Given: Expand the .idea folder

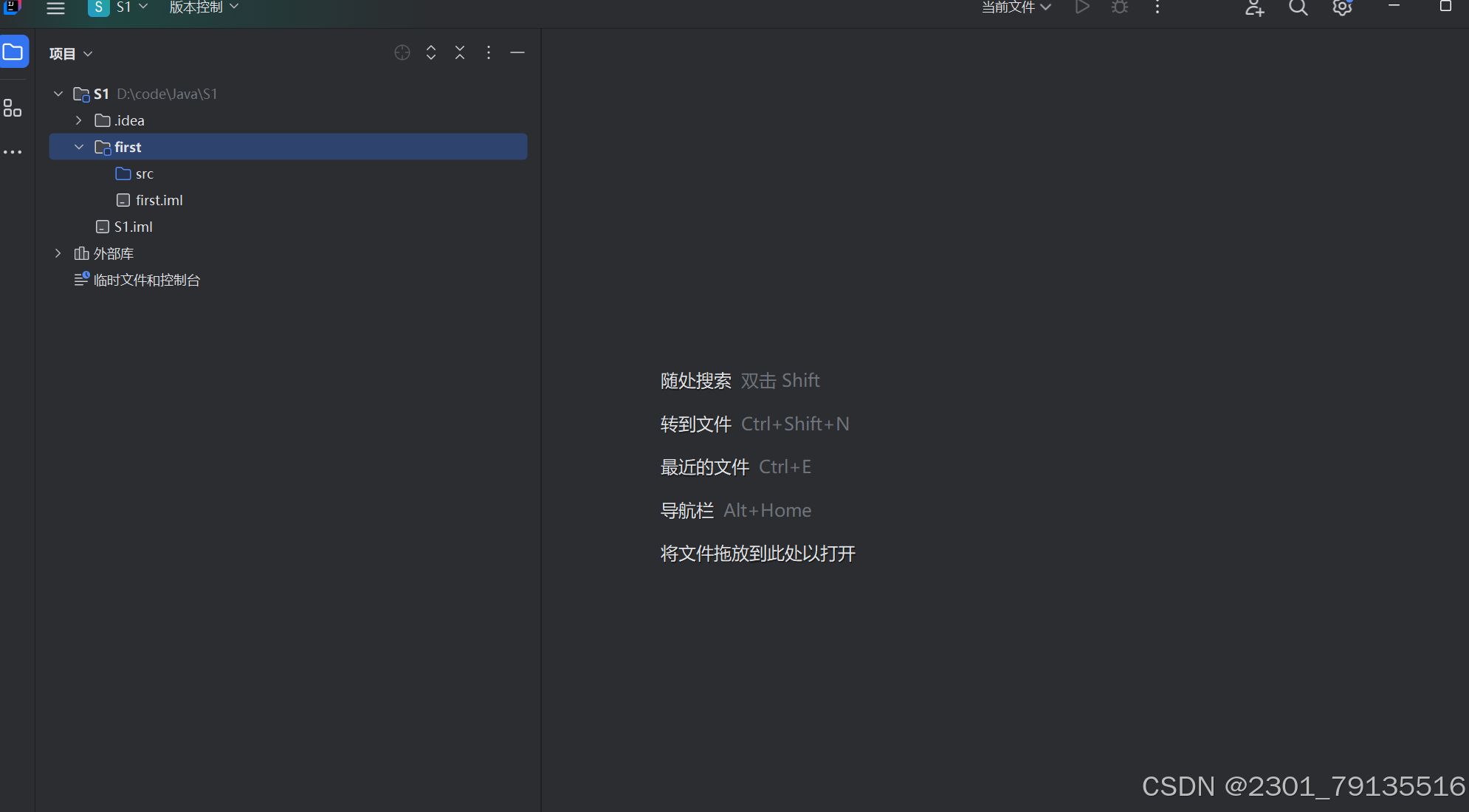Looking at the screenshot, I should click(78, 120).
